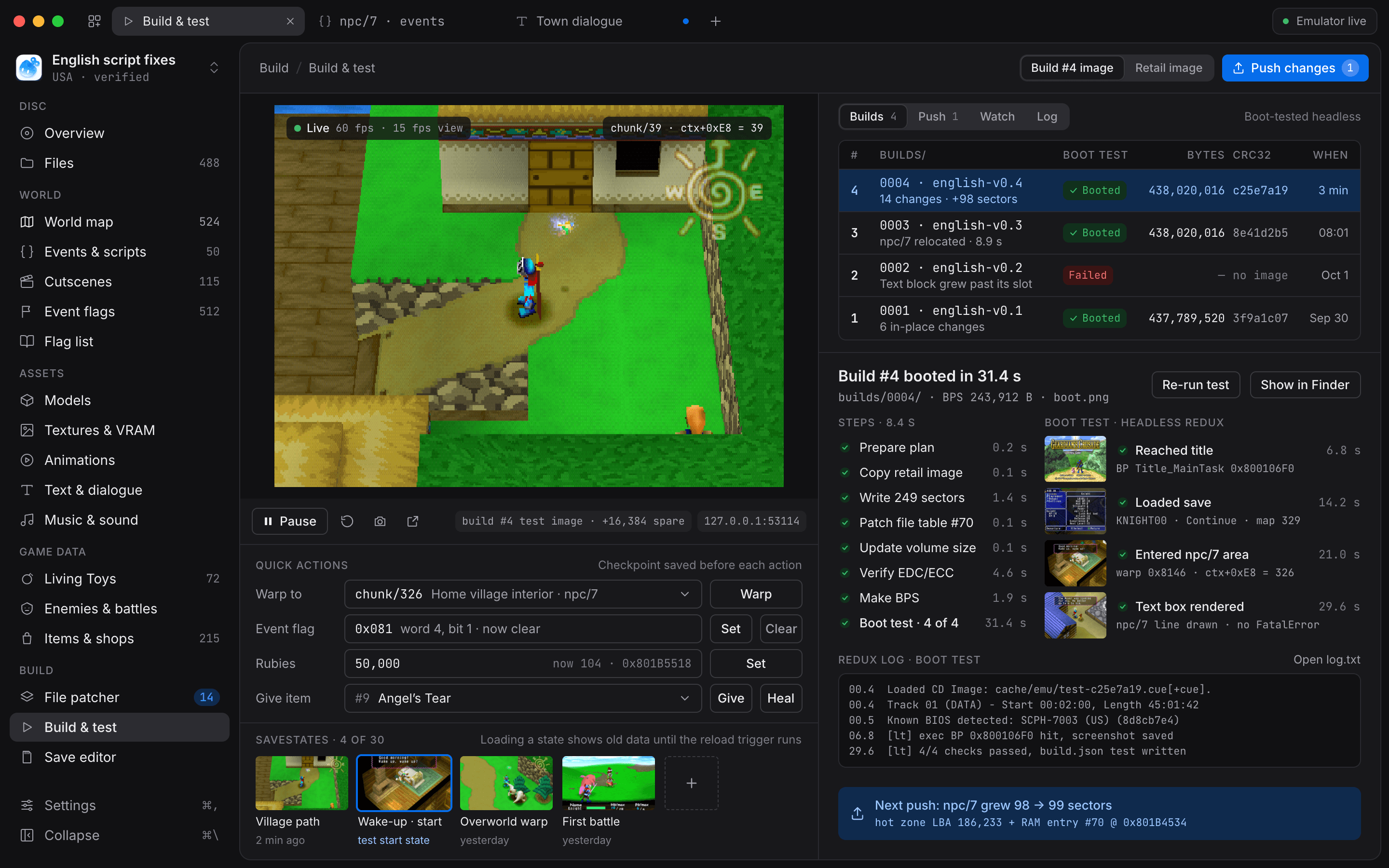
Task: Open Events & scripts section
Action: (x=120, y=251)
